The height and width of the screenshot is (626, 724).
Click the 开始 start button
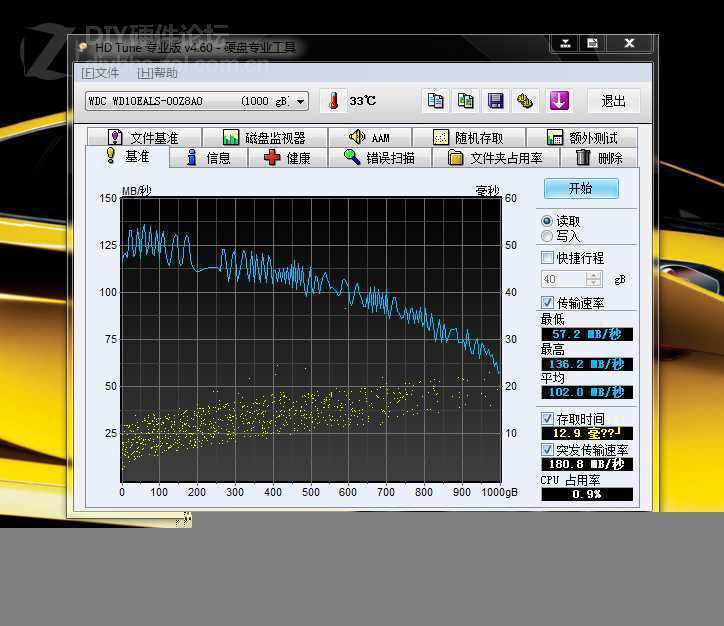(x=581, y=188)
